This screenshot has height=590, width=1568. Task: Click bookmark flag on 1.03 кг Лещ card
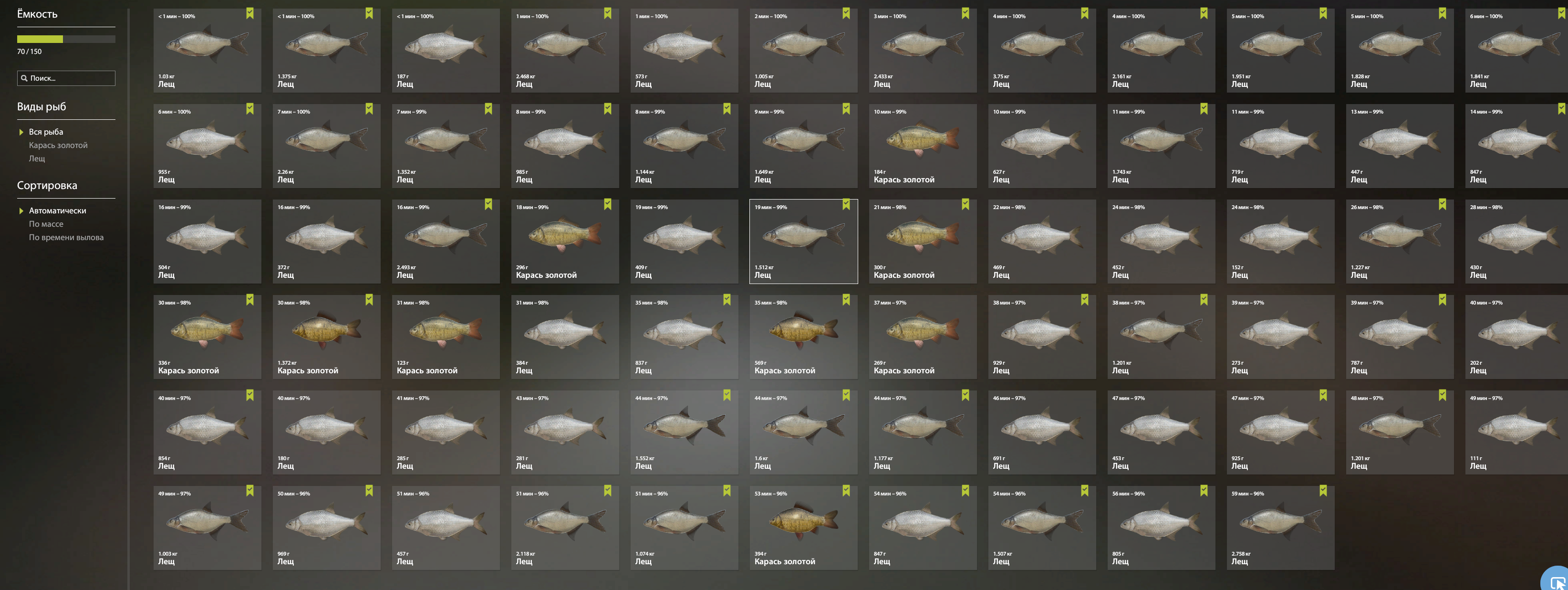249,13
